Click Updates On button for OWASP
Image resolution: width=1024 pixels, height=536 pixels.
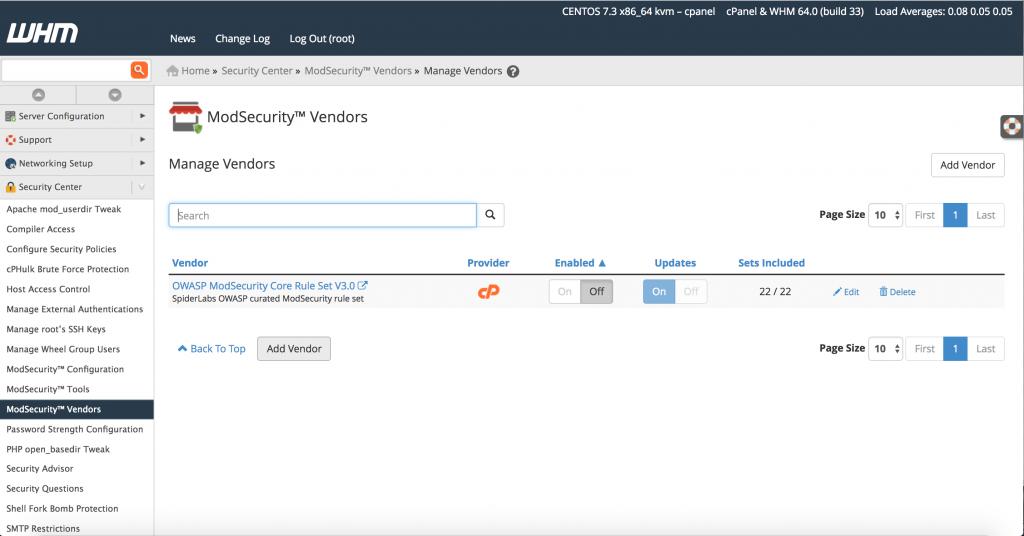pos(659,292)
